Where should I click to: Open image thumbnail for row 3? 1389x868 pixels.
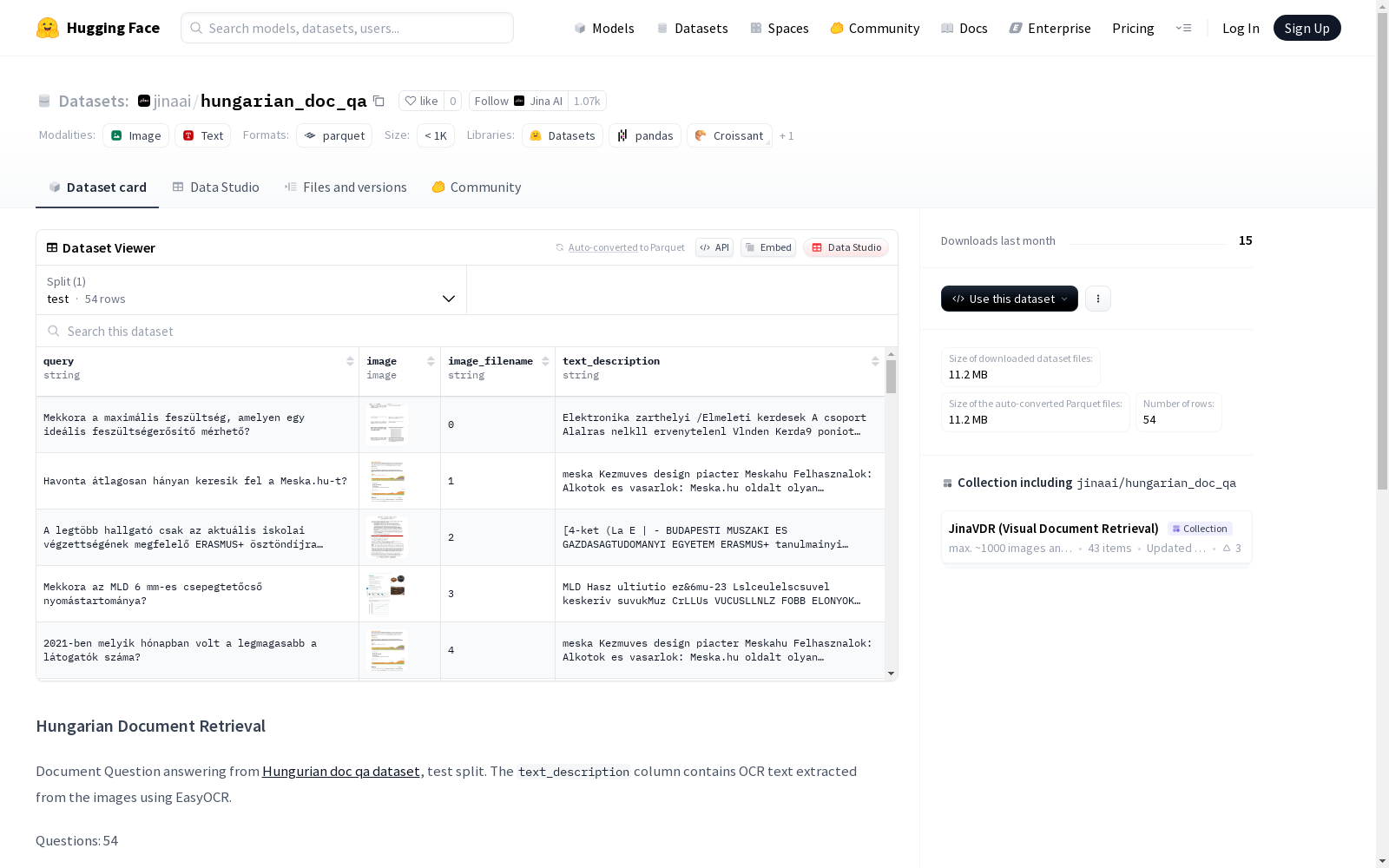(387, 594)
